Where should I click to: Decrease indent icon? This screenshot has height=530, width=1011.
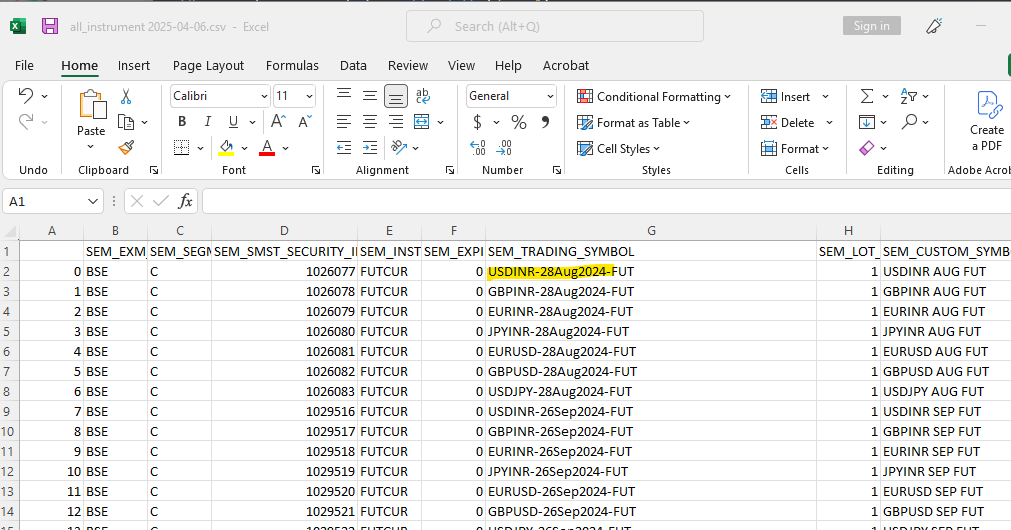point(344,148)
